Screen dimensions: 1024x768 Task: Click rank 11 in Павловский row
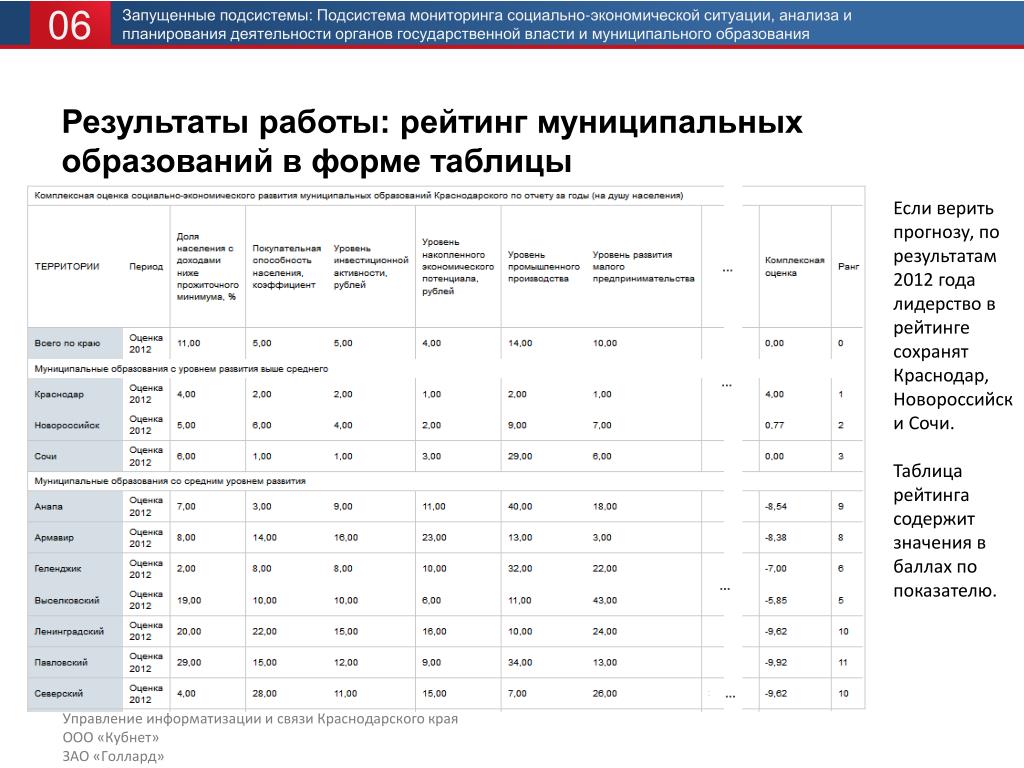843,662
